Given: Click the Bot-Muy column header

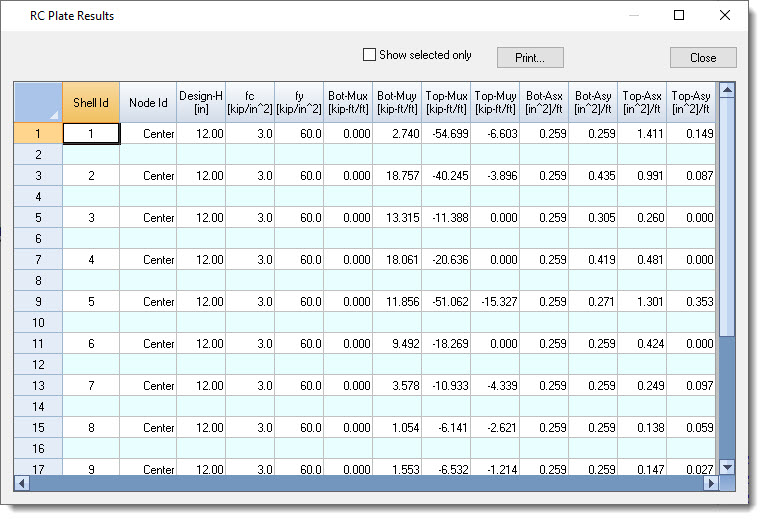Looking at the screenshot, I should click(397, 102).
